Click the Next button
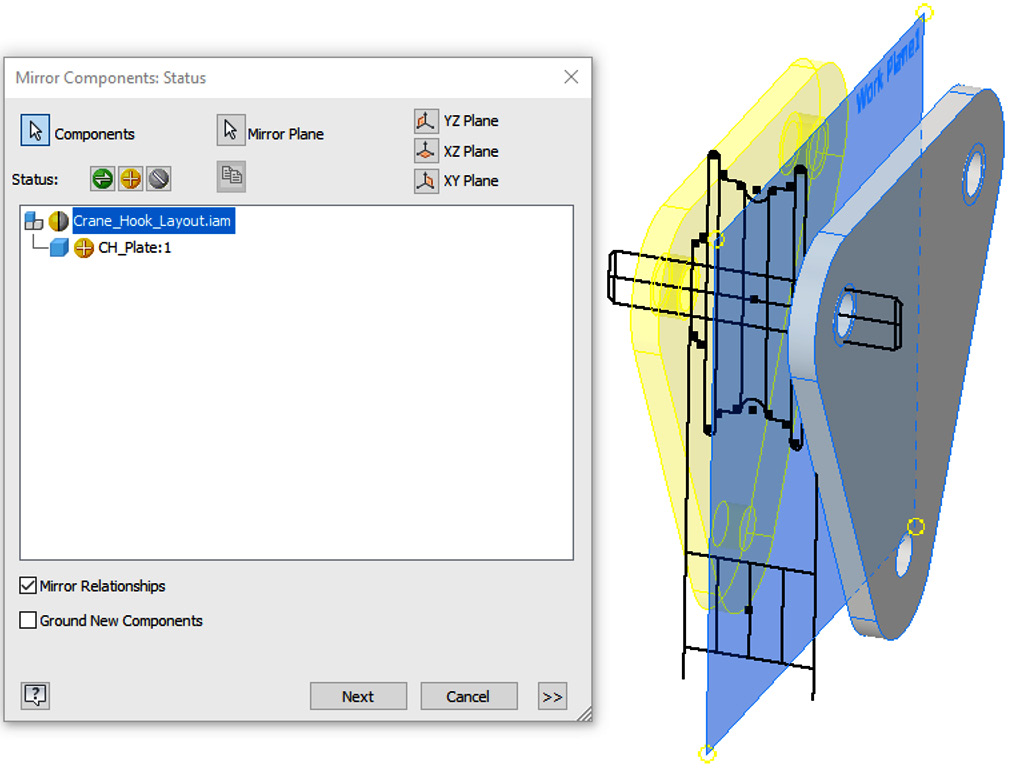The image size is (1012, 768). tap(358, 696)
